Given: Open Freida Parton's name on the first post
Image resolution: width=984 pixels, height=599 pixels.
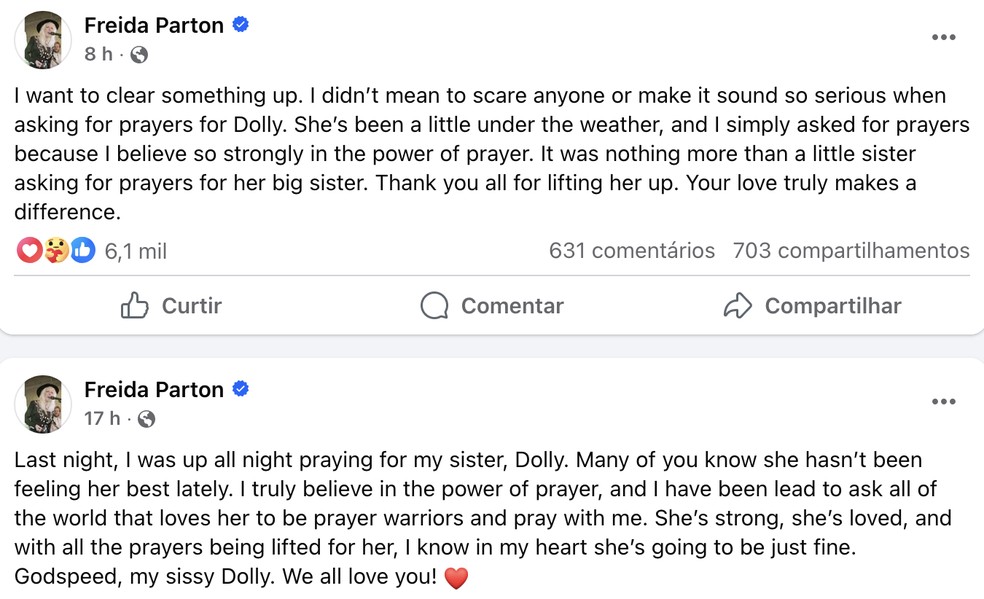Looking at the screenshot, I should (154, 26).
